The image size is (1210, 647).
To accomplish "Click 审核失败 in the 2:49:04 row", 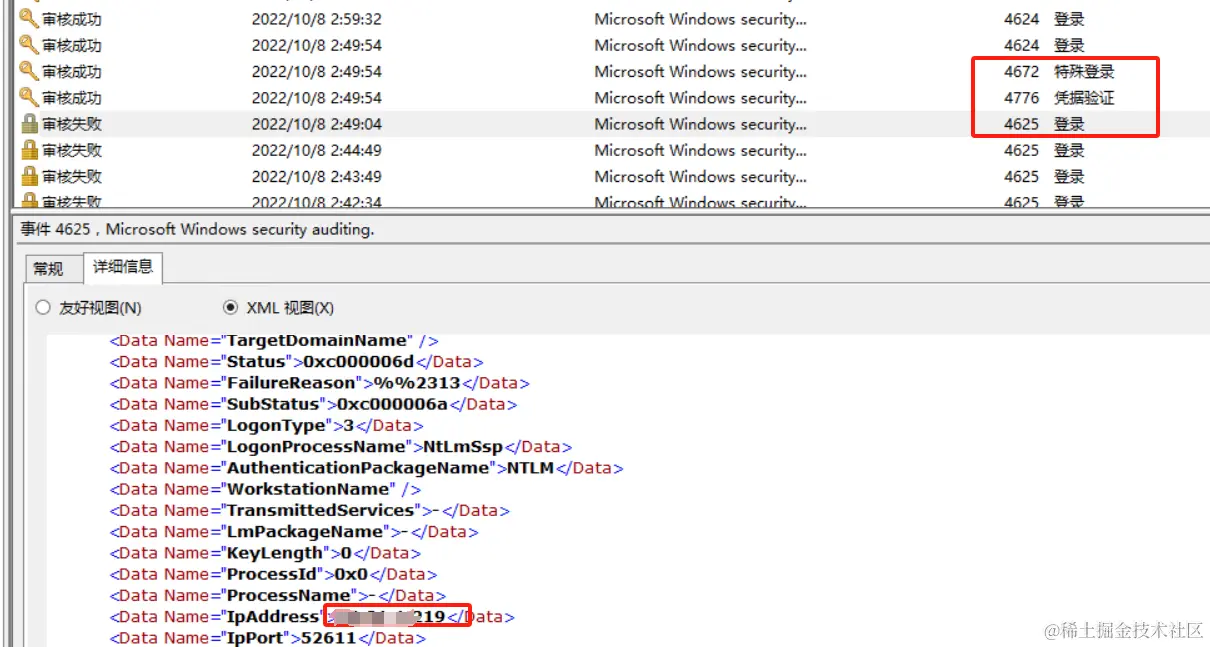I will (72, 124).
